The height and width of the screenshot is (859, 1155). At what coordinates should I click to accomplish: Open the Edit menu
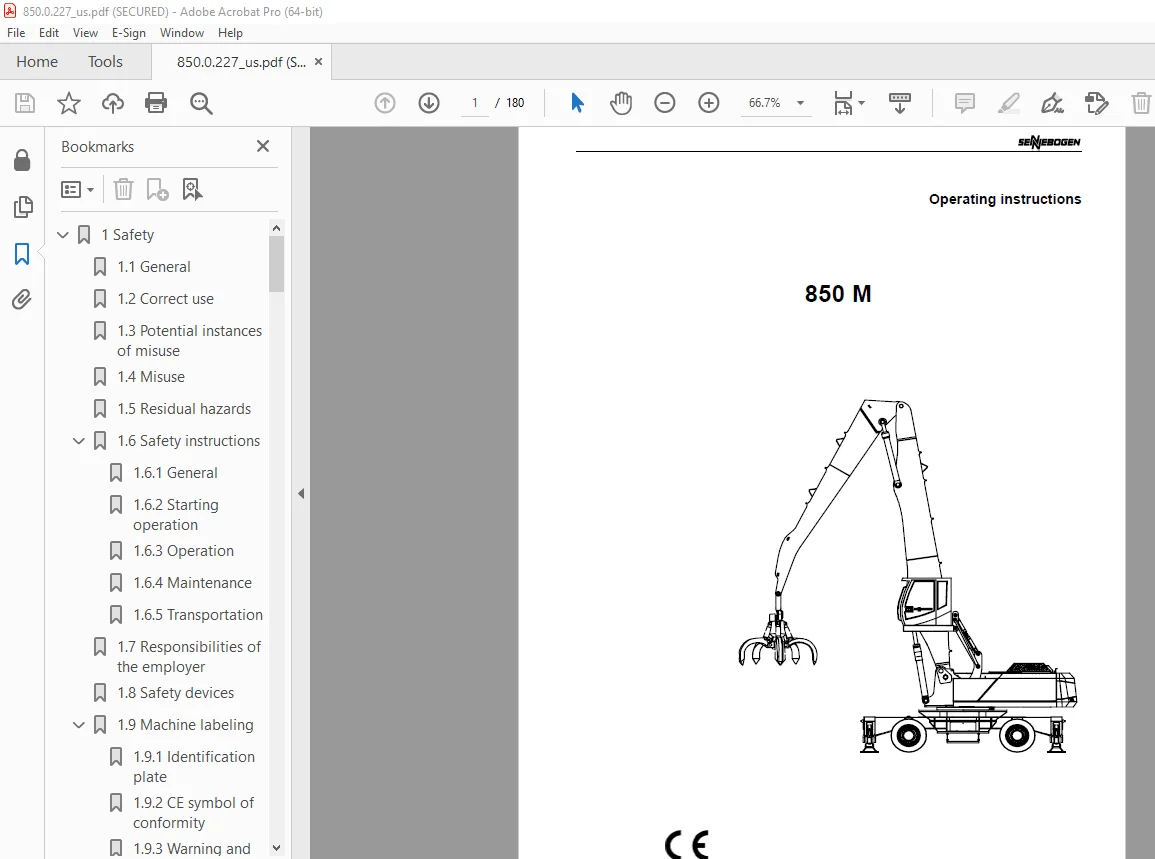coord(49,33)
